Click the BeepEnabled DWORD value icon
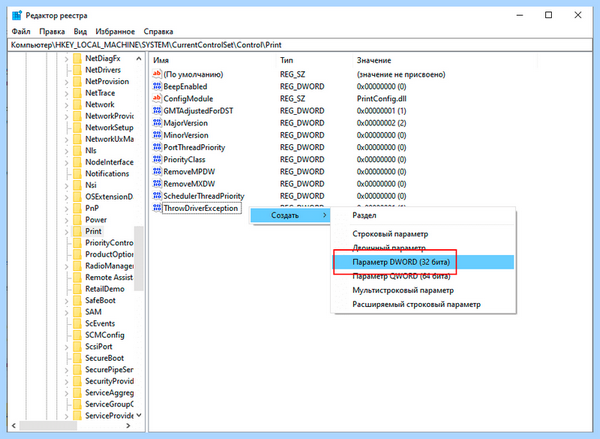Image resolution: width=600 pixels, height=439 pixels. (157, 86)
